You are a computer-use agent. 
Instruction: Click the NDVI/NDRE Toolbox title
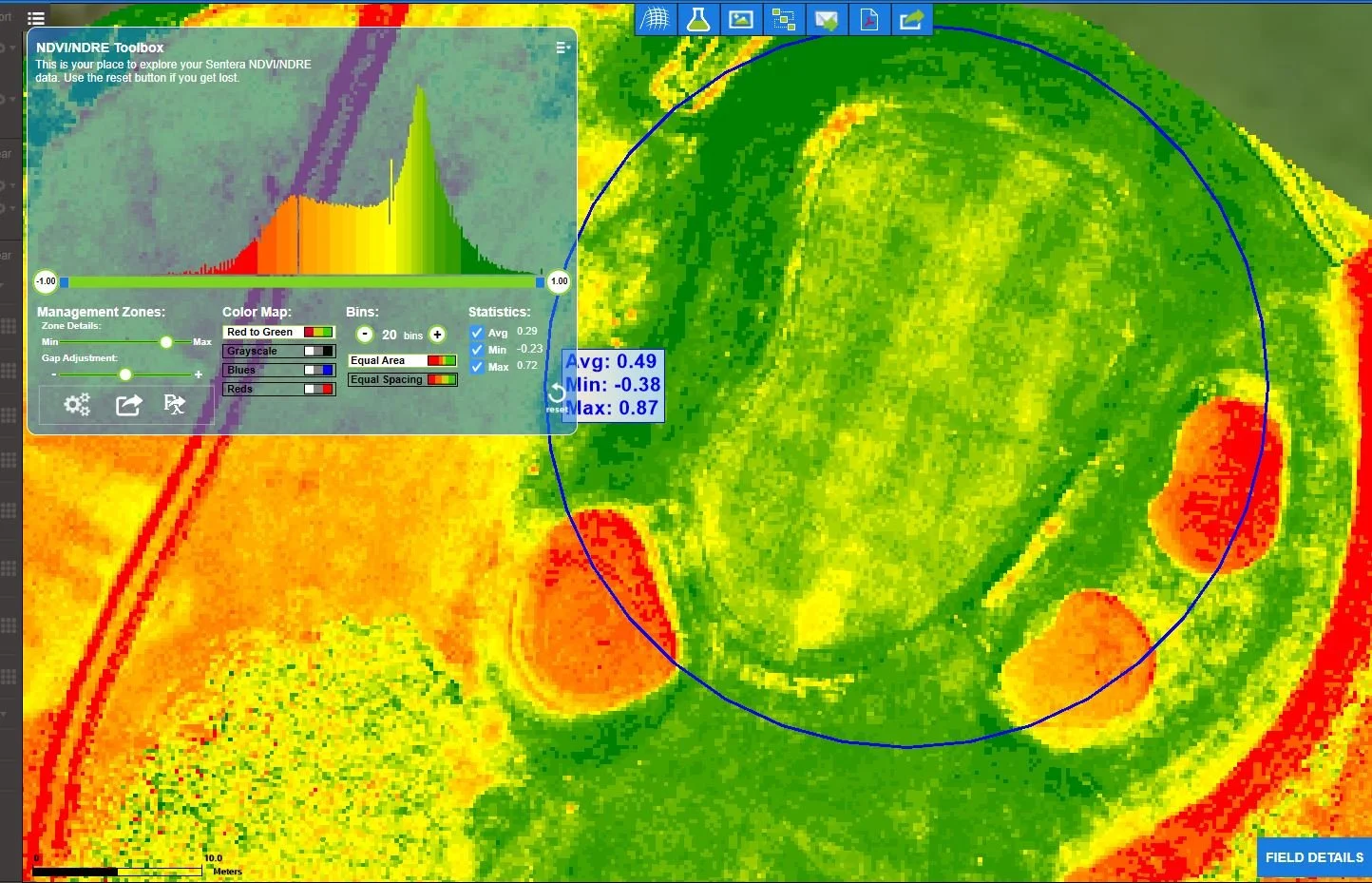click(x=100, y=48)
